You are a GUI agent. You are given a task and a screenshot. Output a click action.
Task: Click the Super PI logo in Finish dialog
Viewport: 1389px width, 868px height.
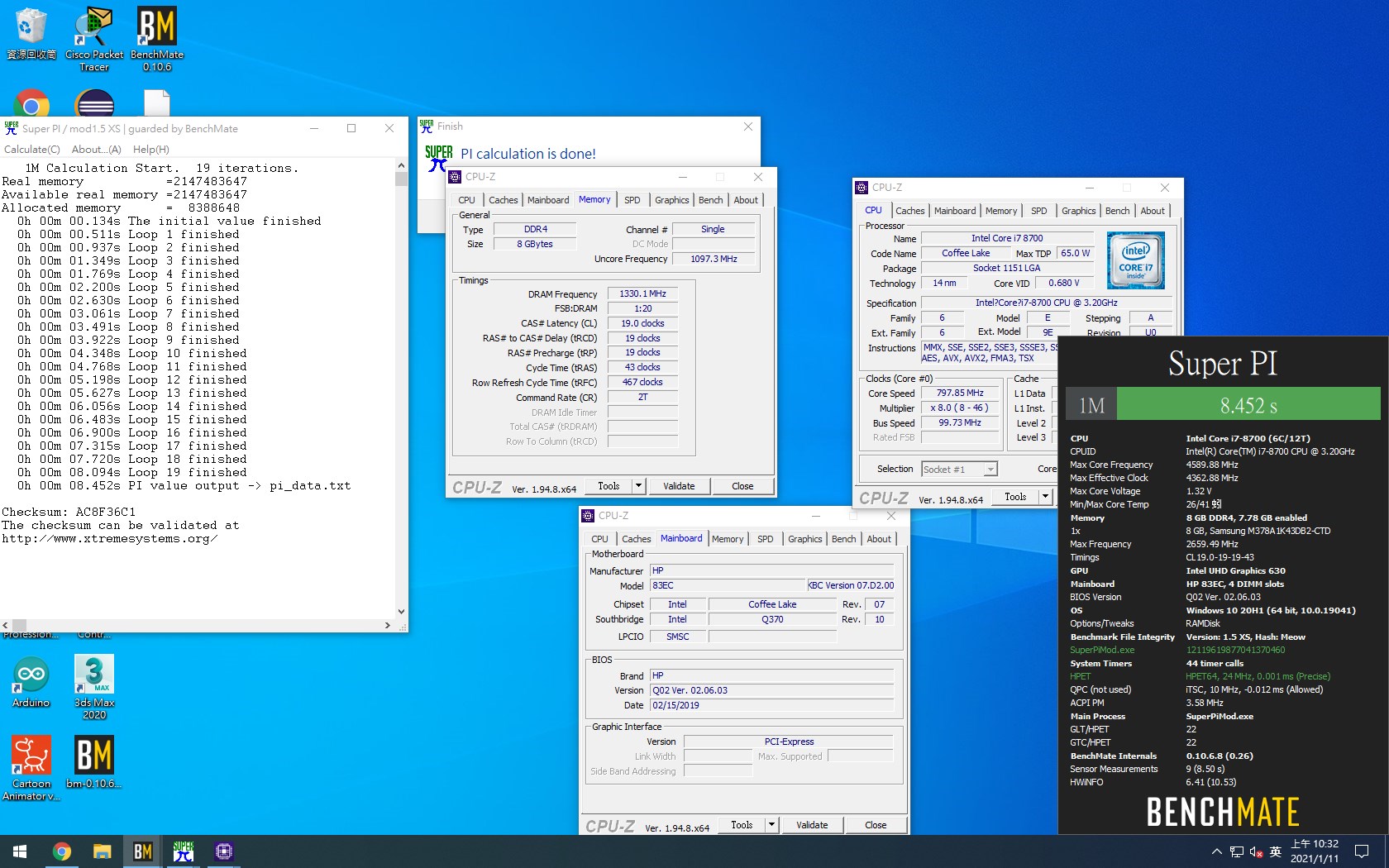tap(438, 157)
